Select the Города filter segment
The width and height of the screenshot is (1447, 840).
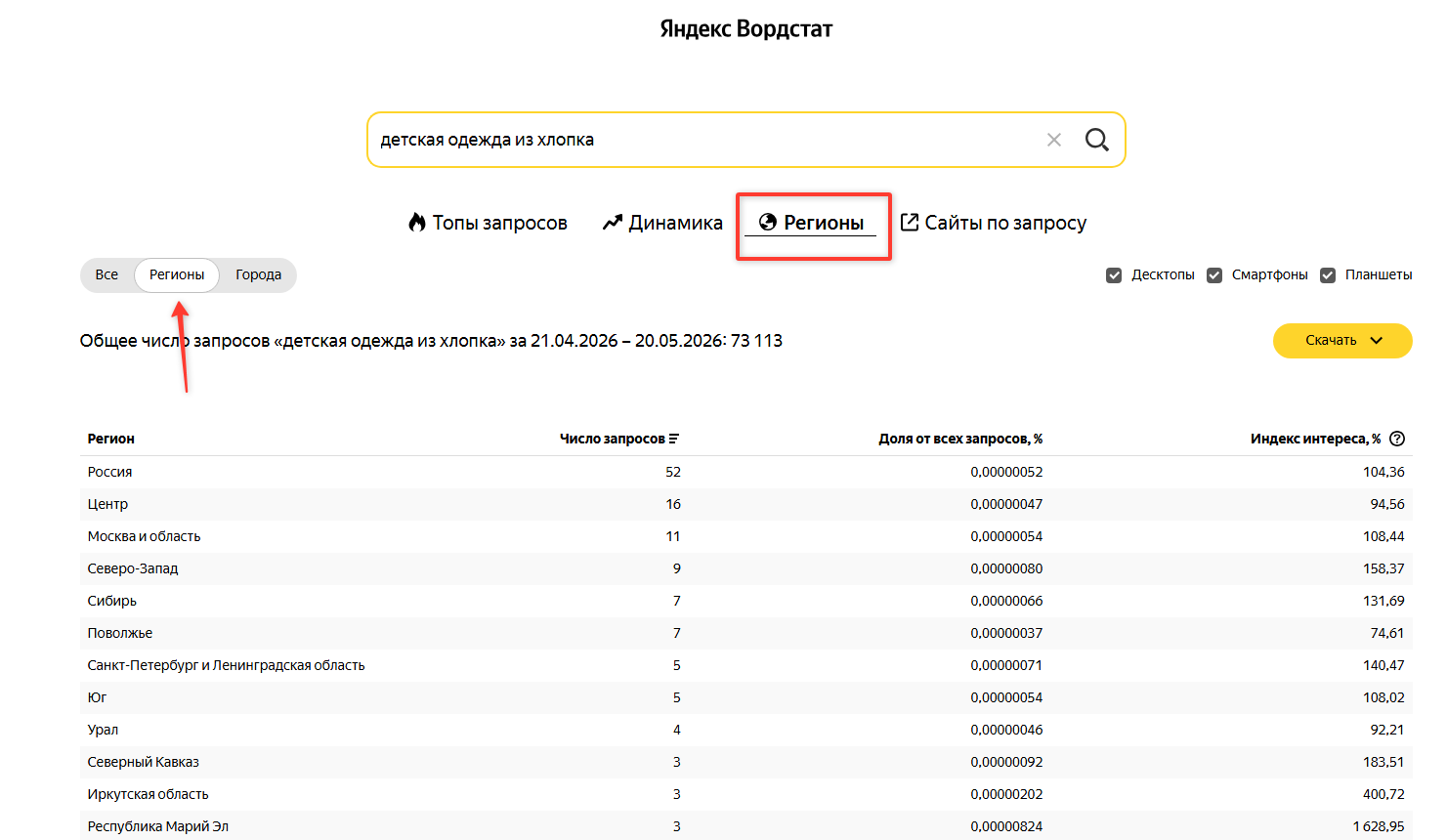tap(258, 275)
